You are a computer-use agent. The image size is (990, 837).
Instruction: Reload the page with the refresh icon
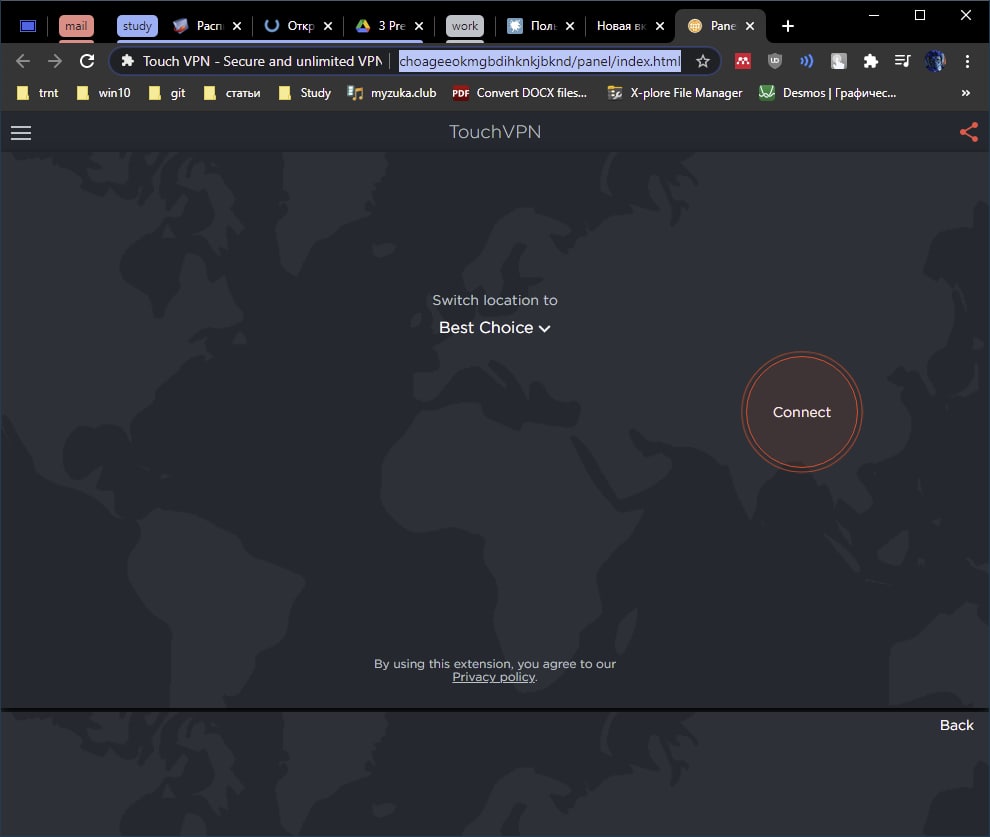[x=87, y=61]
